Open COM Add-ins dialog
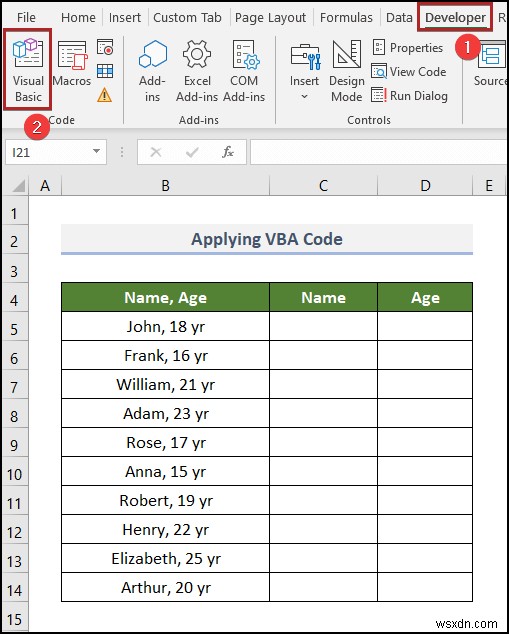 244,71
